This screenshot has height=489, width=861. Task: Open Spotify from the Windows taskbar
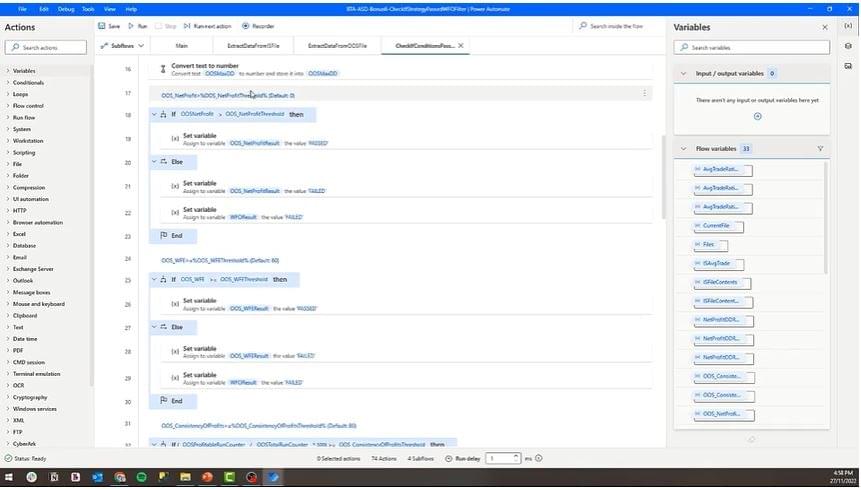pos(141,477)
